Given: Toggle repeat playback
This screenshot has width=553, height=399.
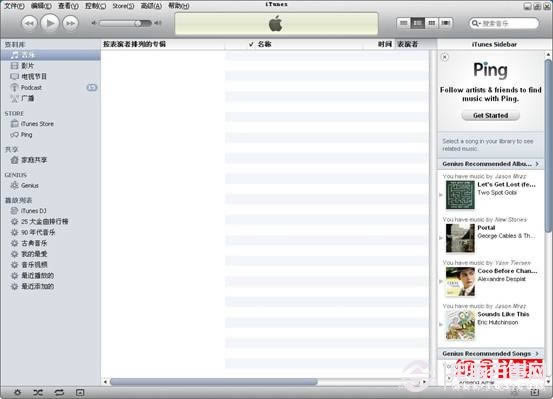Looking at the screenshot, I should pyautogui.click(x=59, y=392).
